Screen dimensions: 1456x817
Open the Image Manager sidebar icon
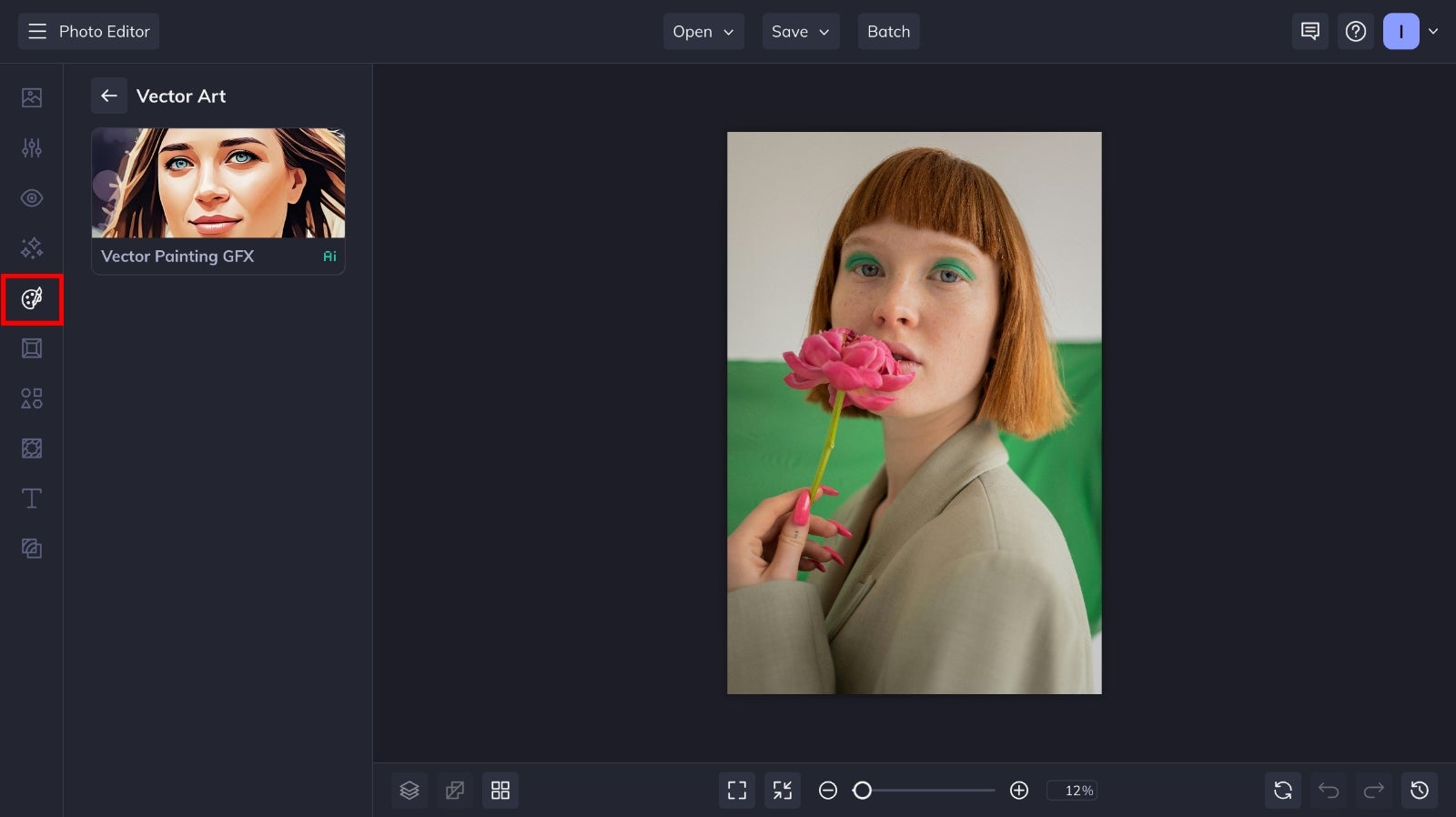pyautogui.click(x=32, y=97)
